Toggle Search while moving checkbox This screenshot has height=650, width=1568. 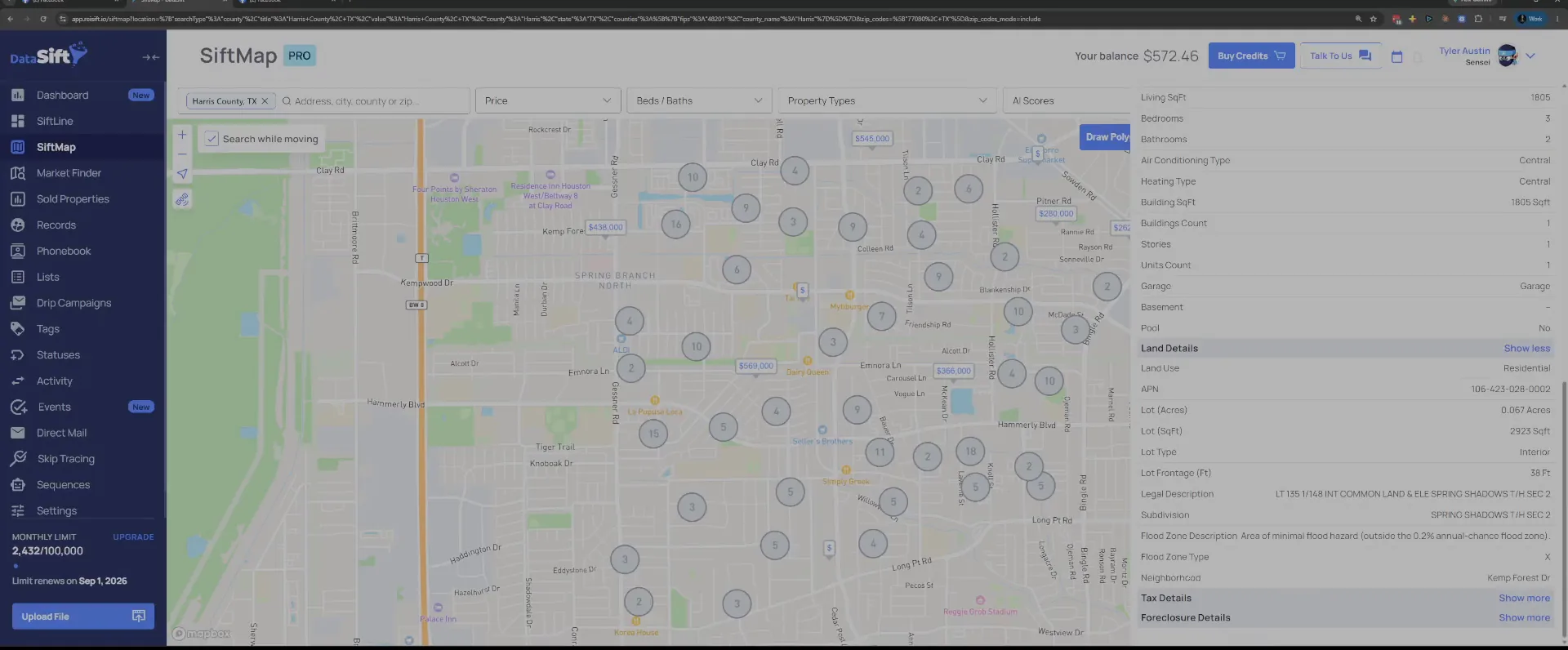point(212,139)
